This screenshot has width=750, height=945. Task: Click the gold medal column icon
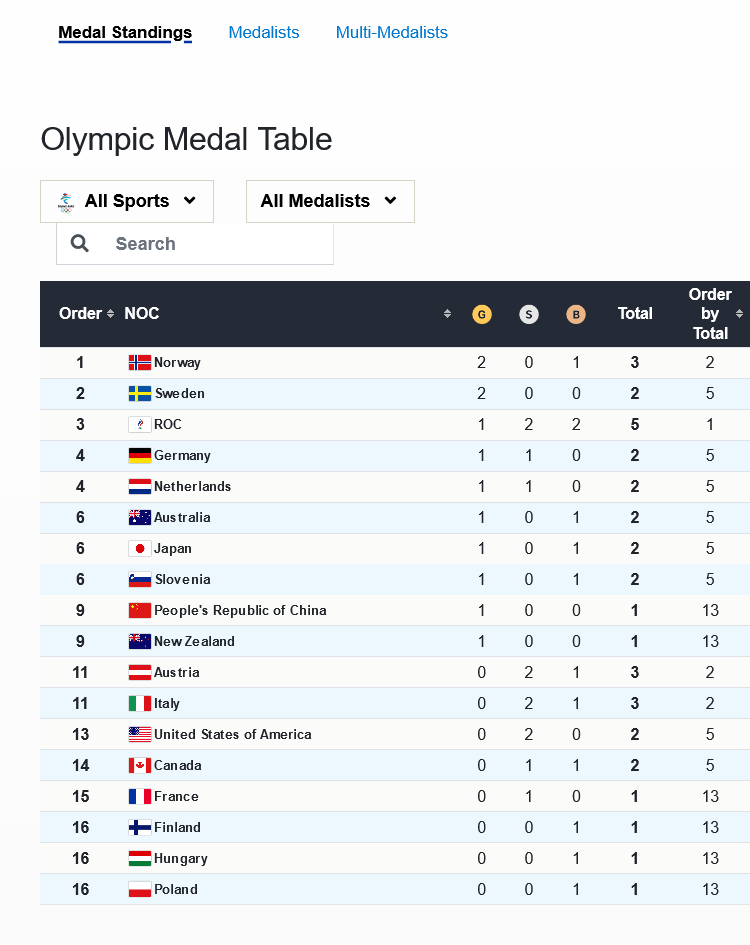[482, 314]
